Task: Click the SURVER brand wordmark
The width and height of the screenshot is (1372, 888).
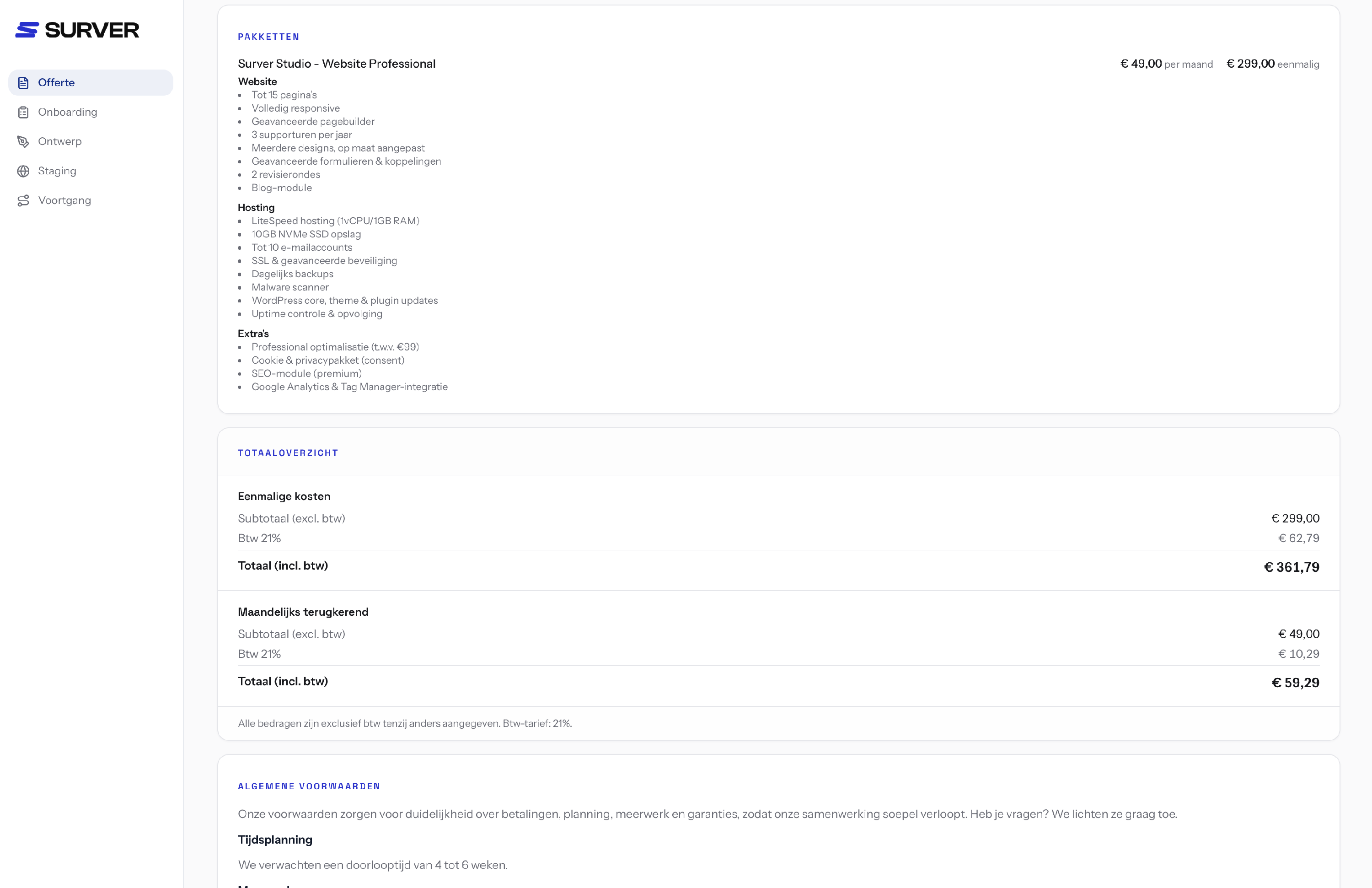Action: (x=92, y=30)
